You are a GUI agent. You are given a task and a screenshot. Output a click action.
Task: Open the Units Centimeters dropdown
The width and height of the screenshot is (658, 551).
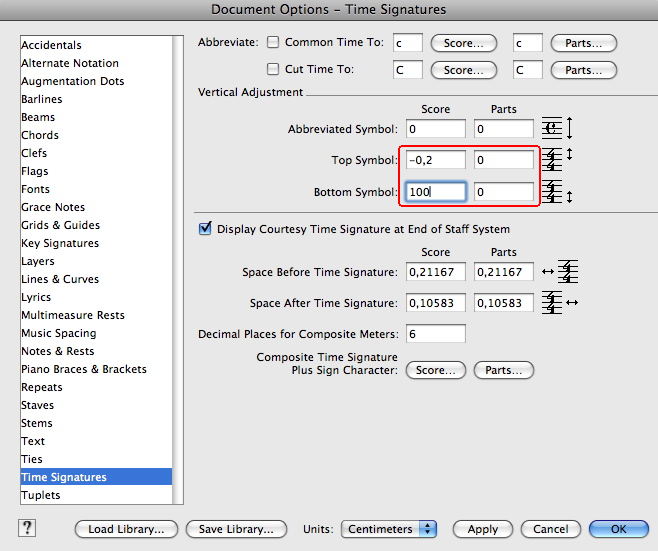click(x=389, y=529)
